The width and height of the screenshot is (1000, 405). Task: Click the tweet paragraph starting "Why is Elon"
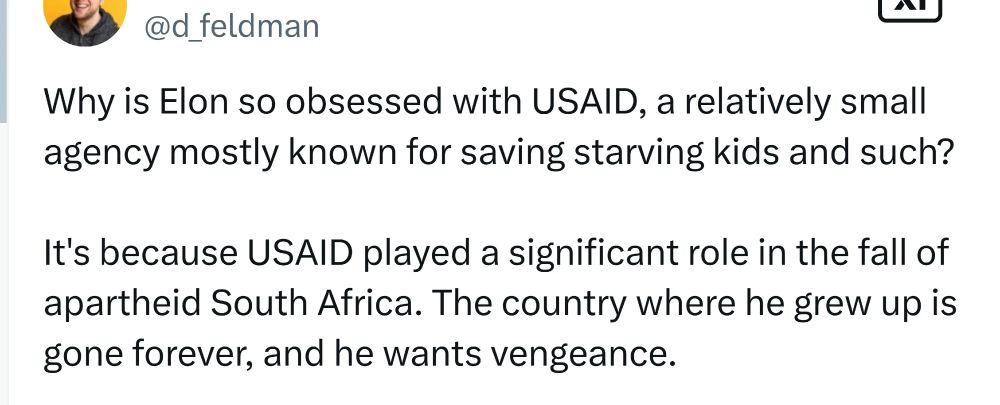pos(485,128)
